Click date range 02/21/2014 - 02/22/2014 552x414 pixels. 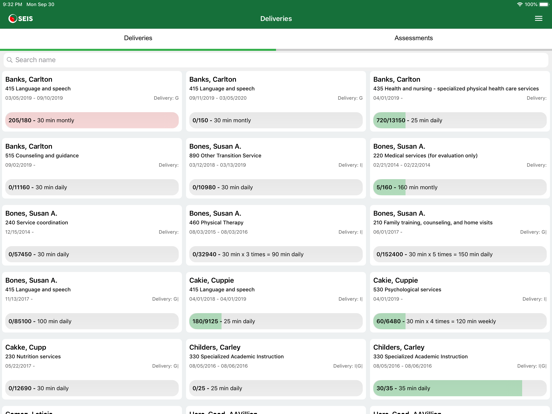pyautogui.click(x=402, y=165)
